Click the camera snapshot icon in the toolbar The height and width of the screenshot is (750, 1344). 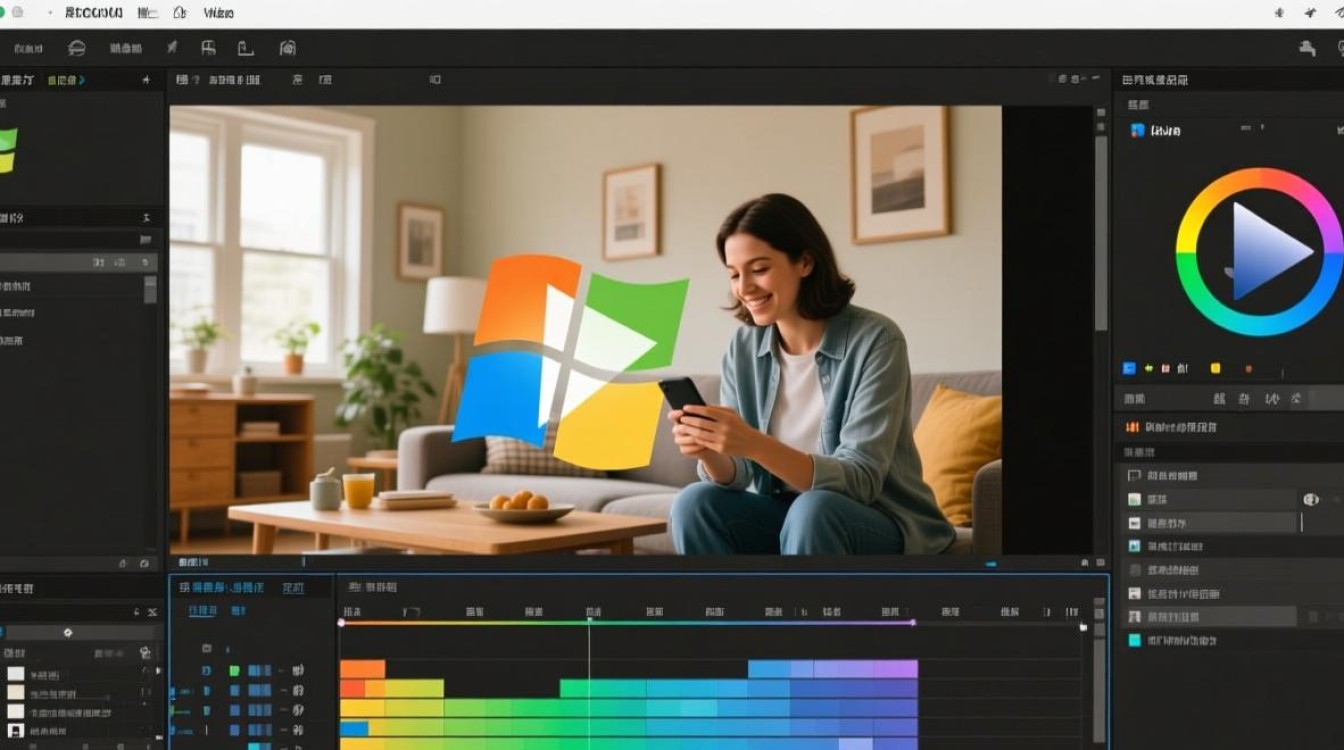pos(287,48)
